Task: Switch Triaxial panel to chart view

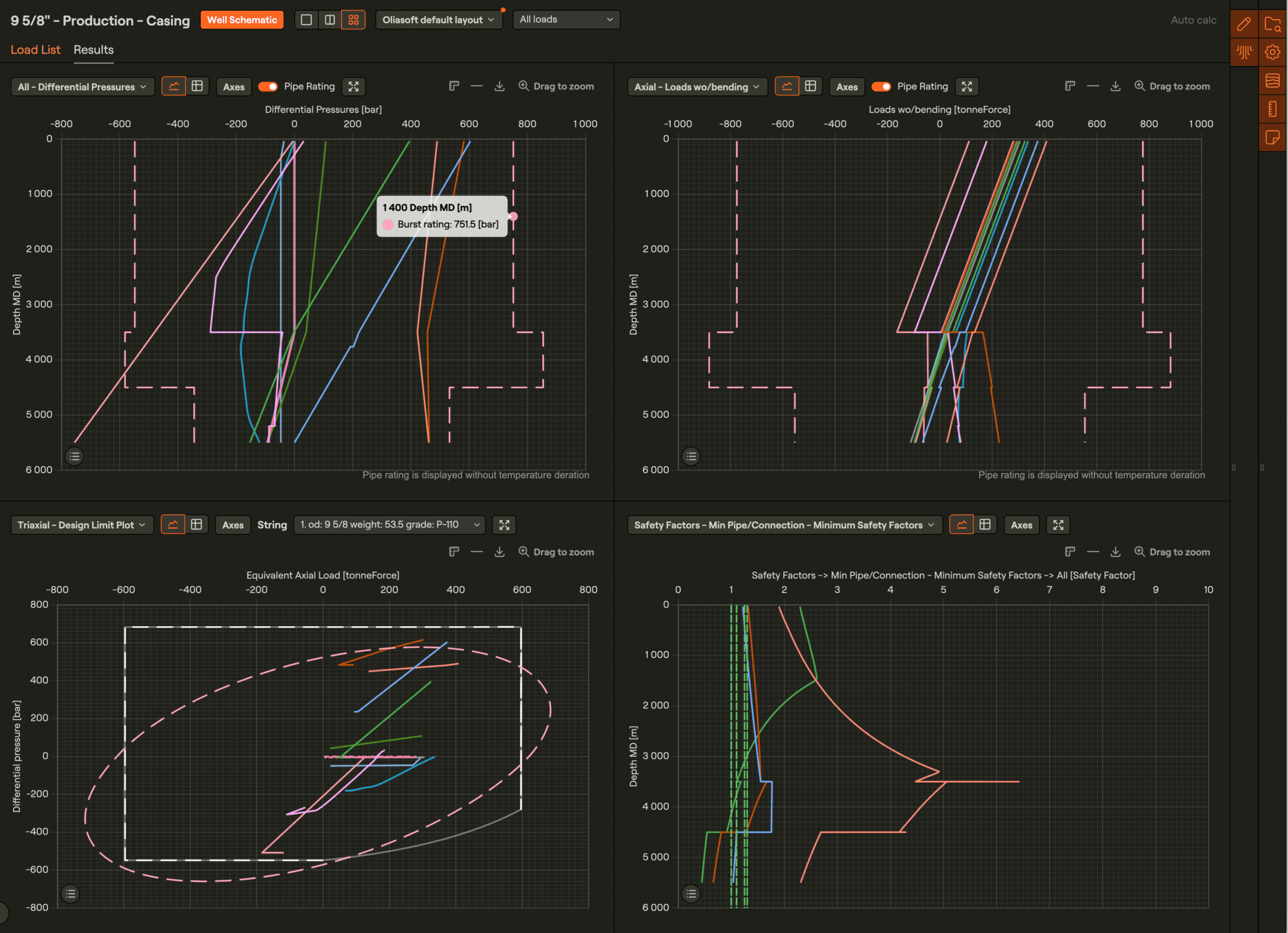Action: [173, 525]
